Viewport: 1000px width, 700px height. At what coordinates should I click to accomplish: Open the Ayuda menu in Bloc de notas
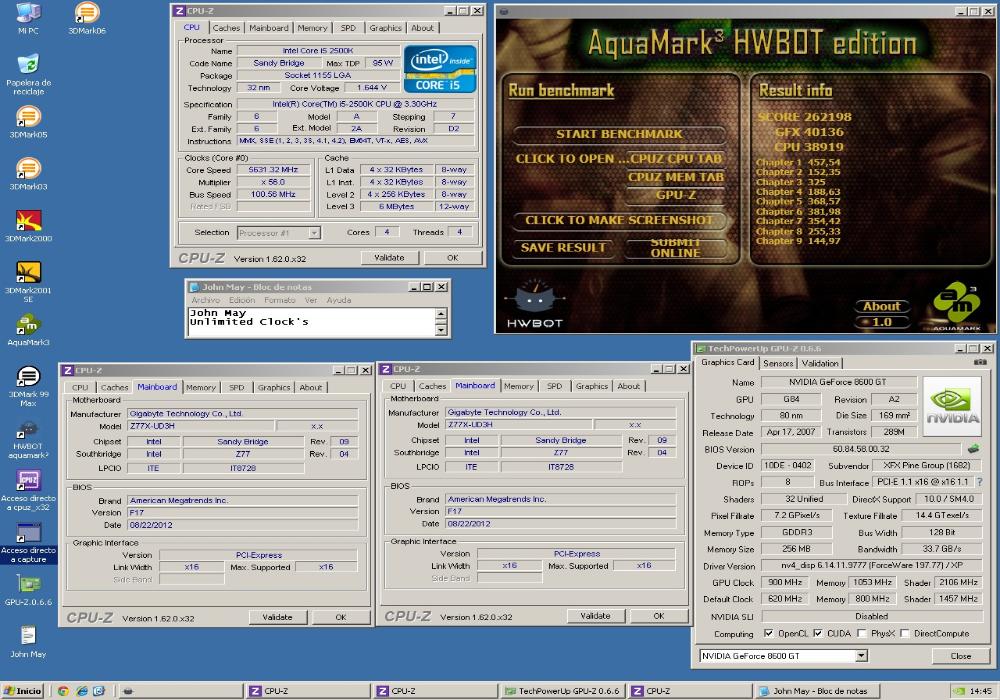[338, 300]
